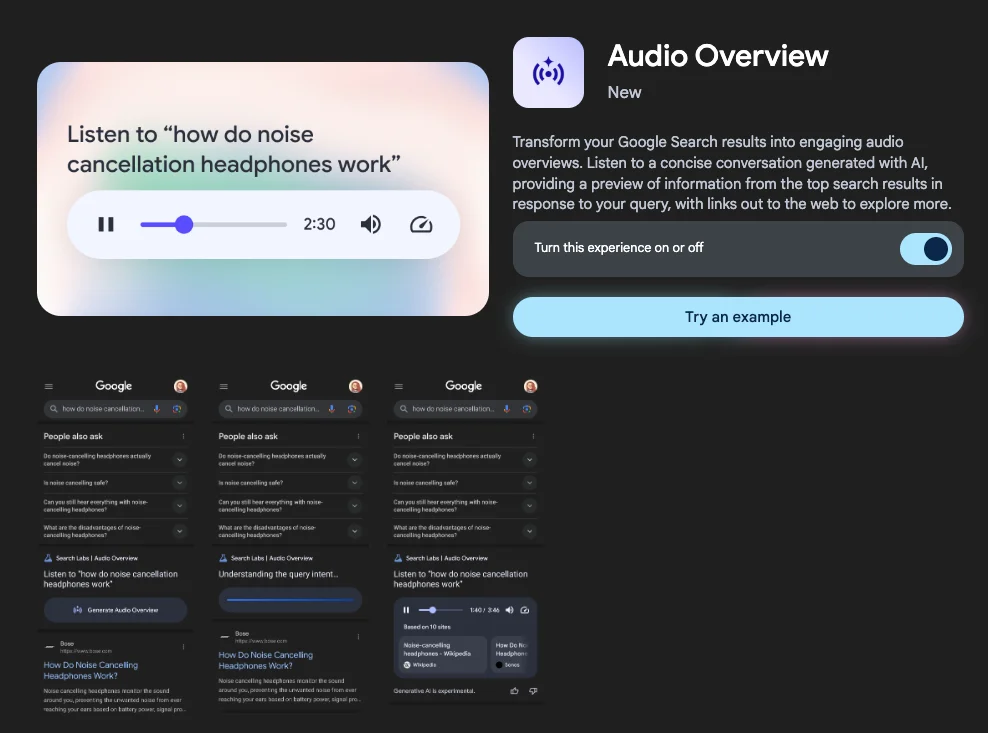Open Bose result options menu in left phone screenshot

coord(183,647)
